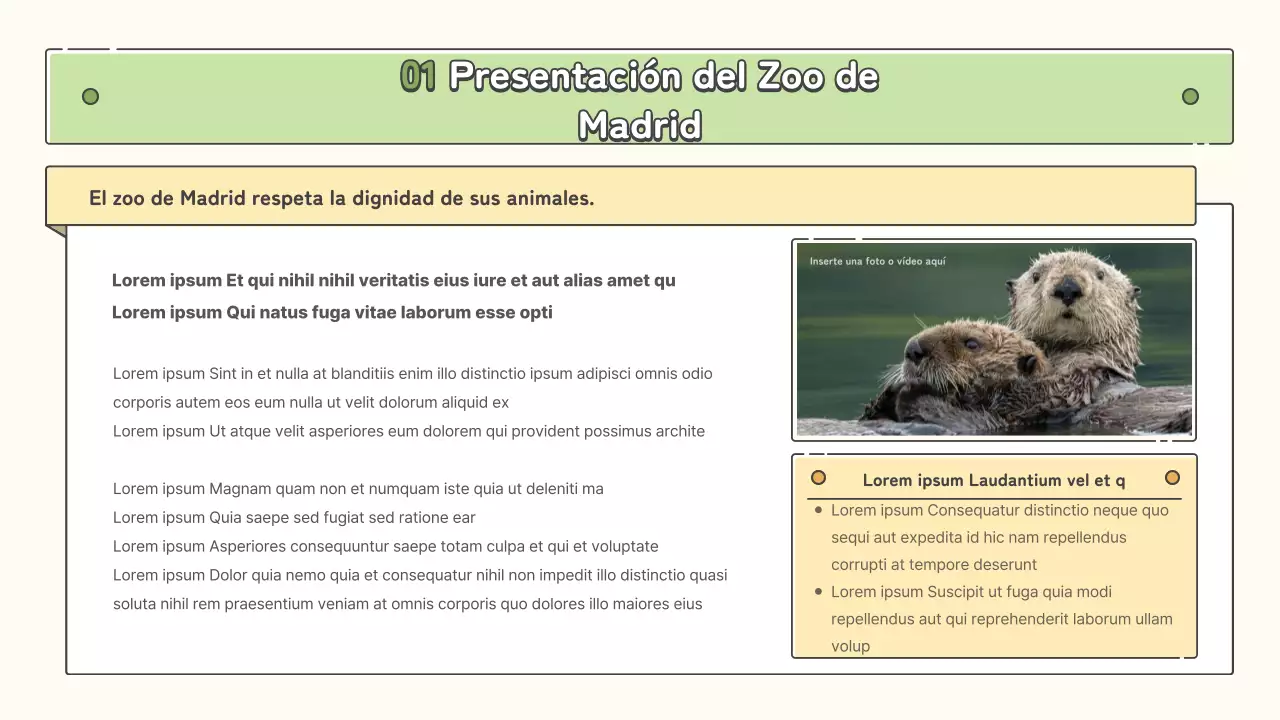Click the line 'Ut atque velit asperiores'
This screenshot has width=1280, height=720.
point(409,431)
